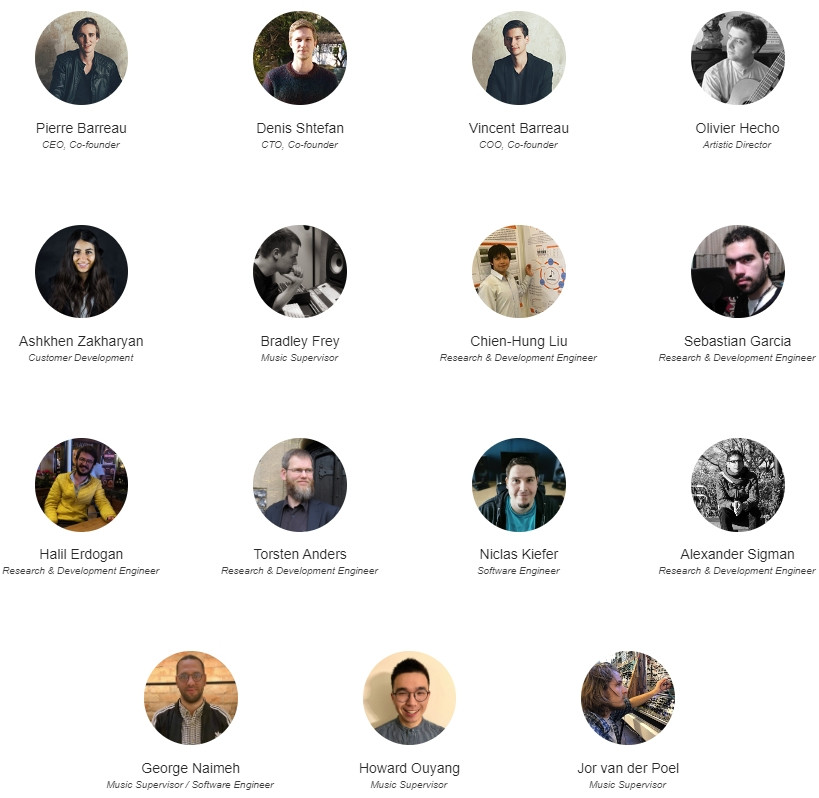Click Howard Ouyang's smiling portrait
Screen dimensions: 819x798
(410, 698)
